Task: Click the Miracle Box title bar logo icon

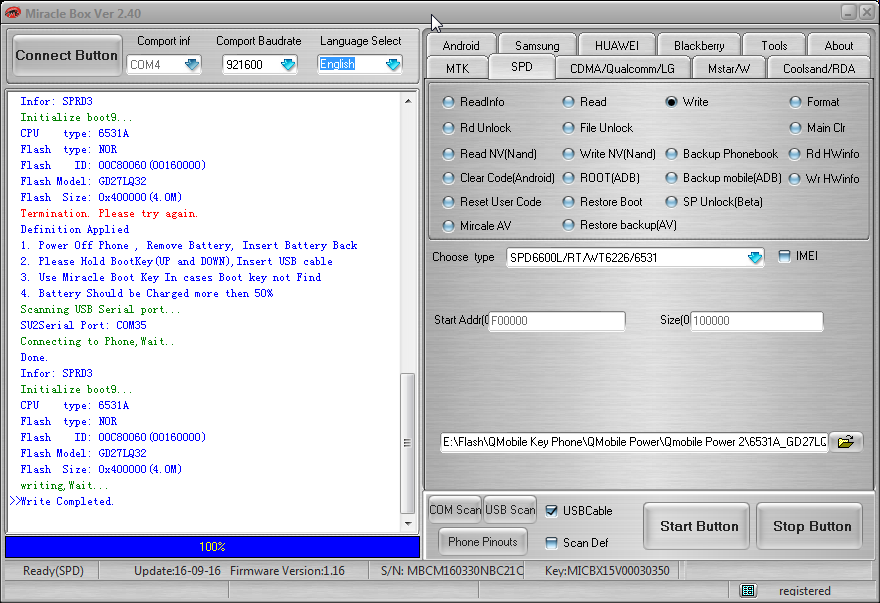Action: click(x=12, y=12)
